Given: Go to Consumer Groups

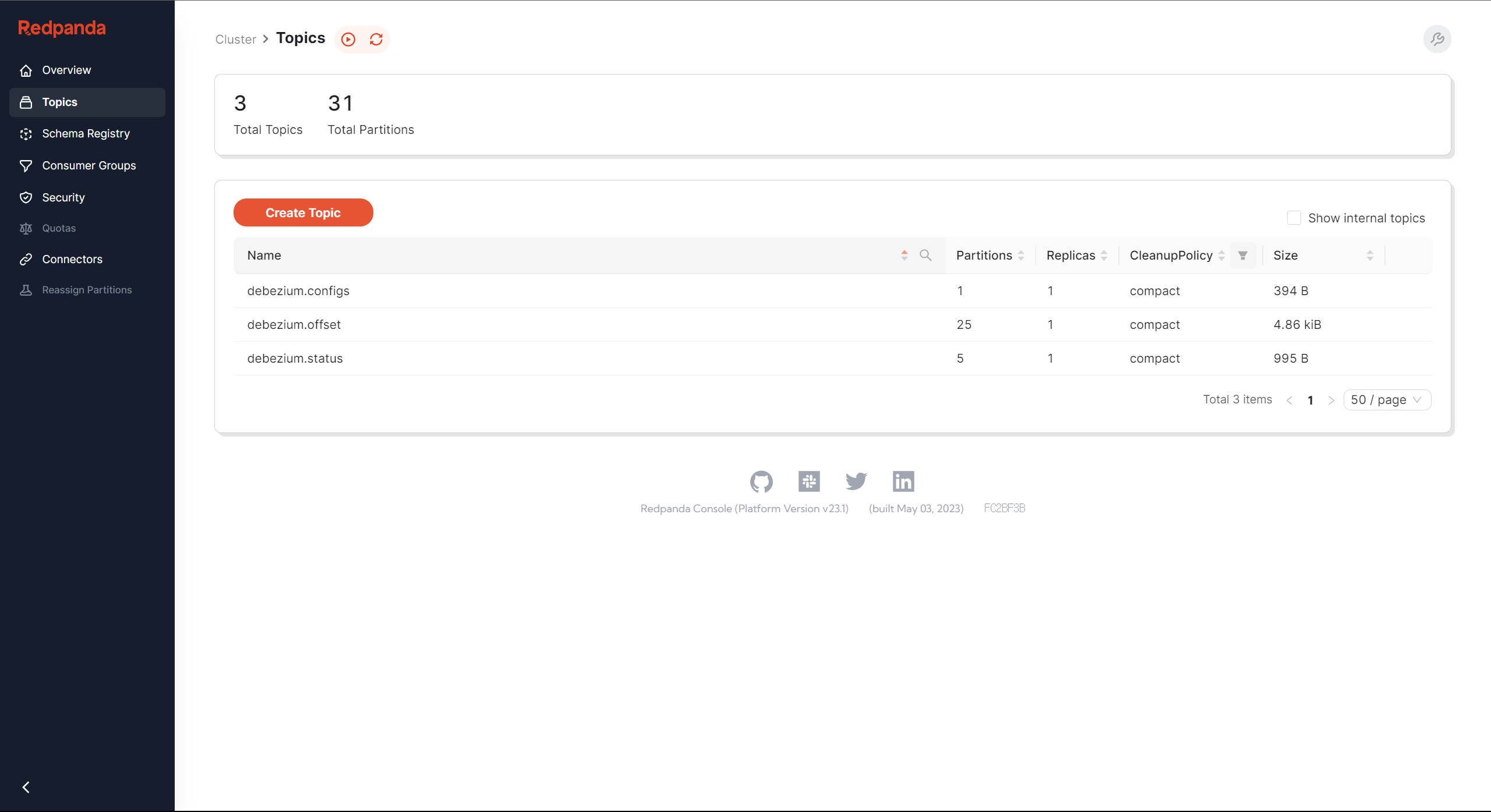Looking at the screenshot, I should pyautogui.click(x=87, y=166).
